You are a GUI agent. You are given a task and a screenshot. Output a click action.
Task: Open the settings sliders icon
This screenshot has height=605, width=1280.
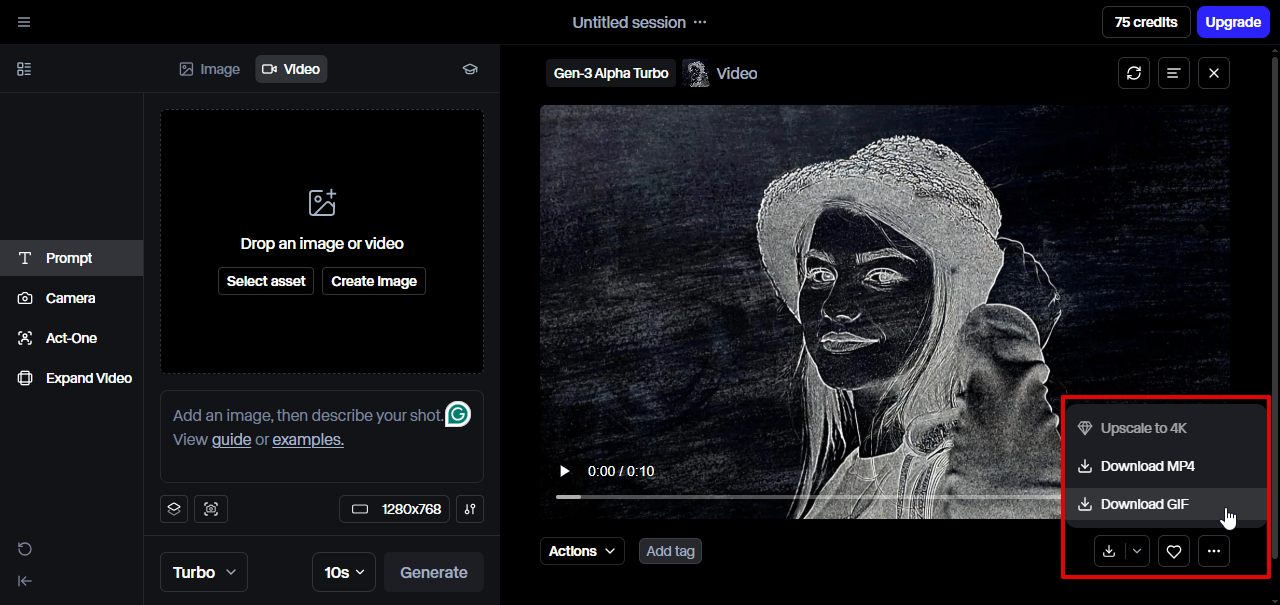click(470, 509)
